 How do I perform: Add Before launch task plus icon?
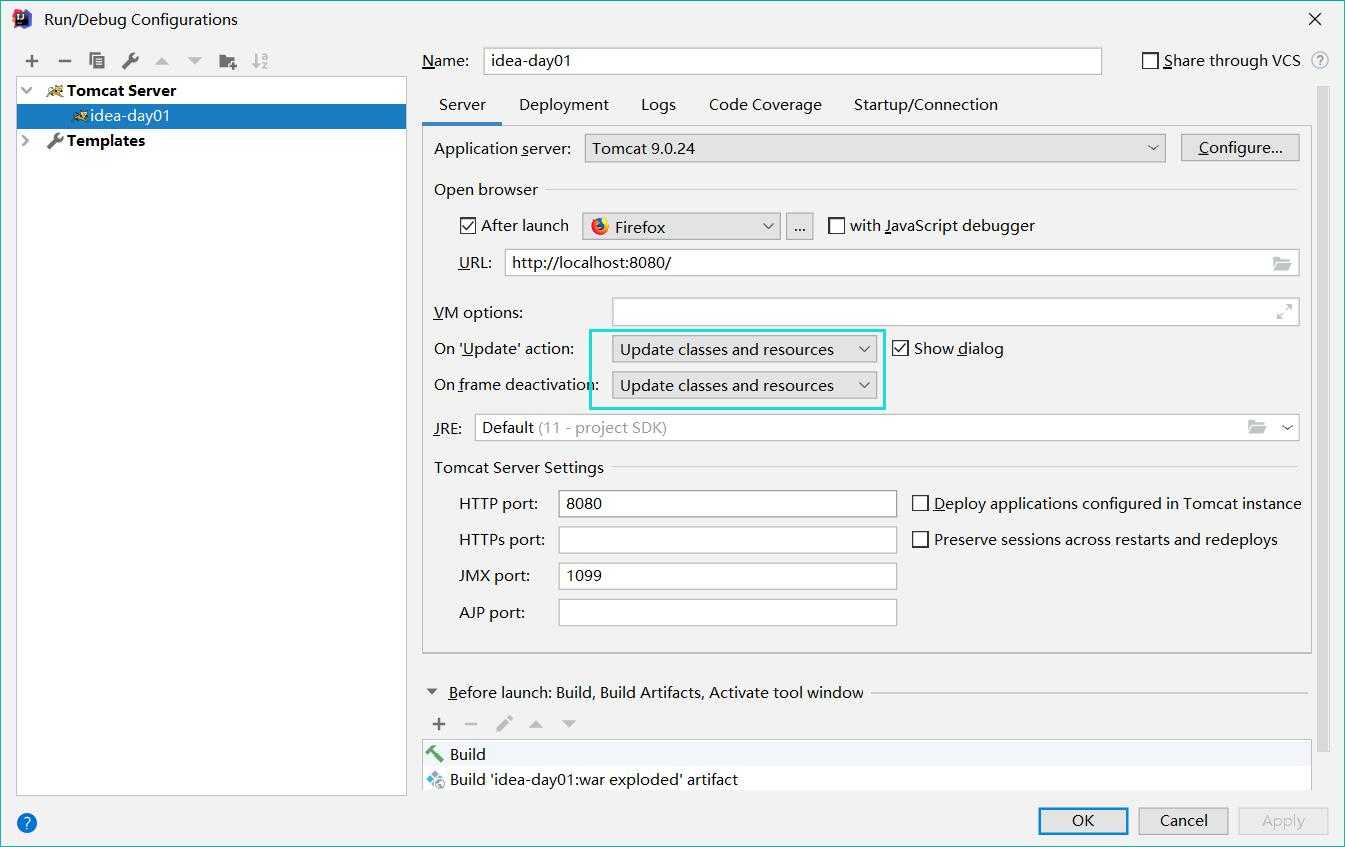coord(439,723)
